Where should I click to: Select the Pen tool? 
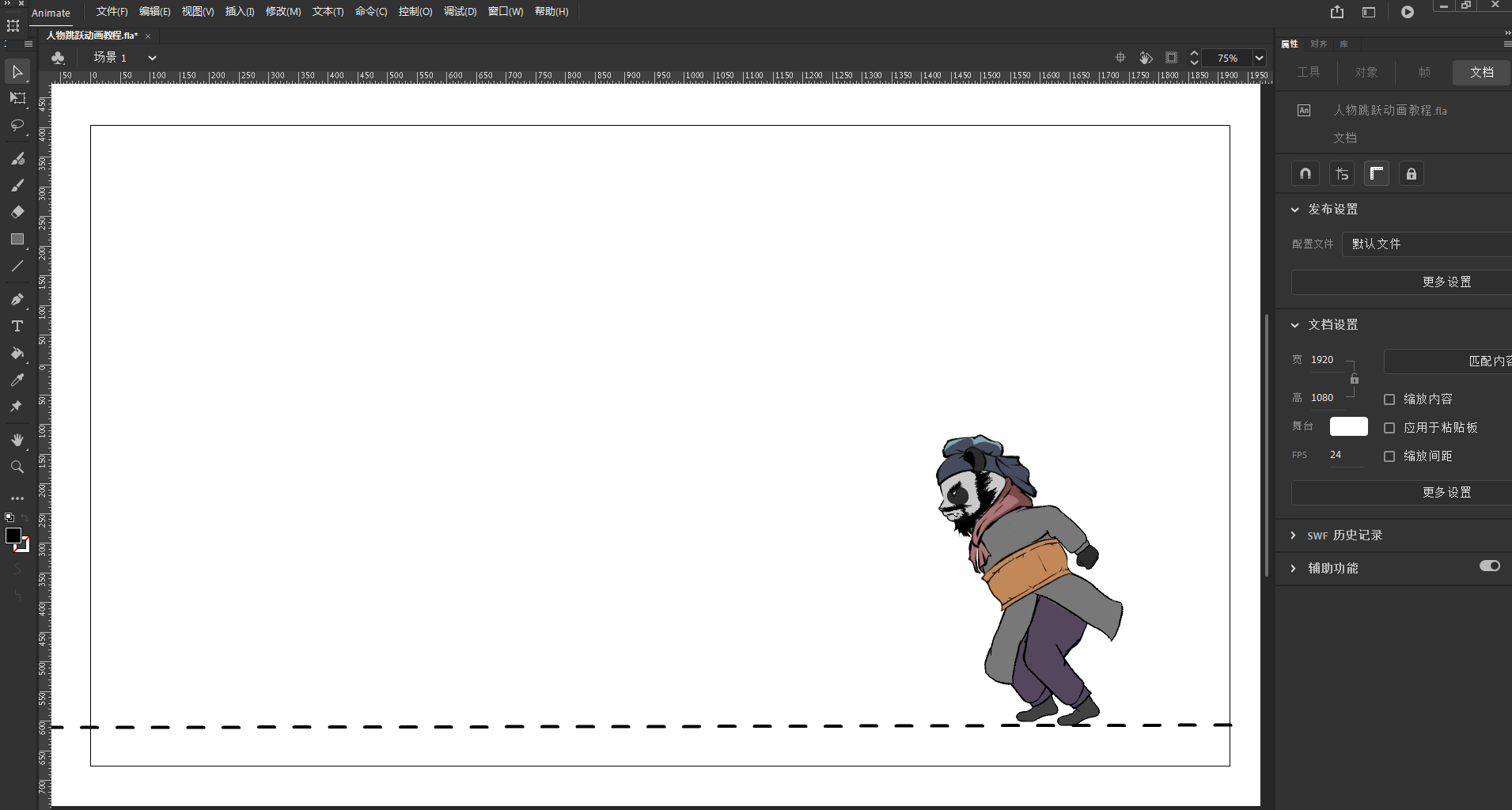click(x=17, y=300)
